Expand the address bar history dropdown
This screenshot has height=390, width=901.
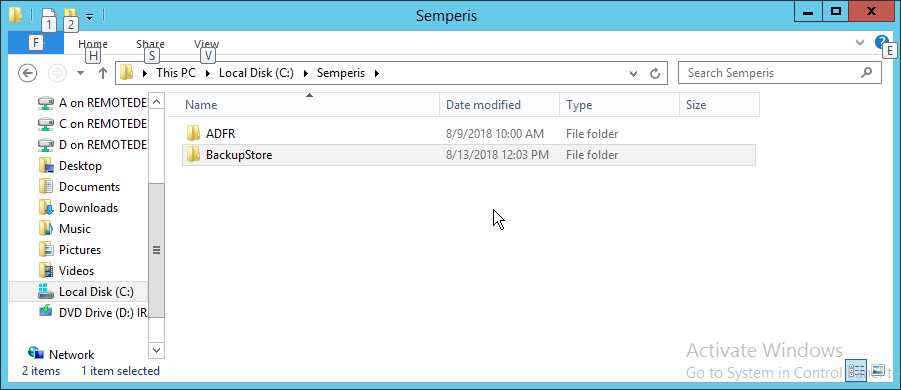633,73
